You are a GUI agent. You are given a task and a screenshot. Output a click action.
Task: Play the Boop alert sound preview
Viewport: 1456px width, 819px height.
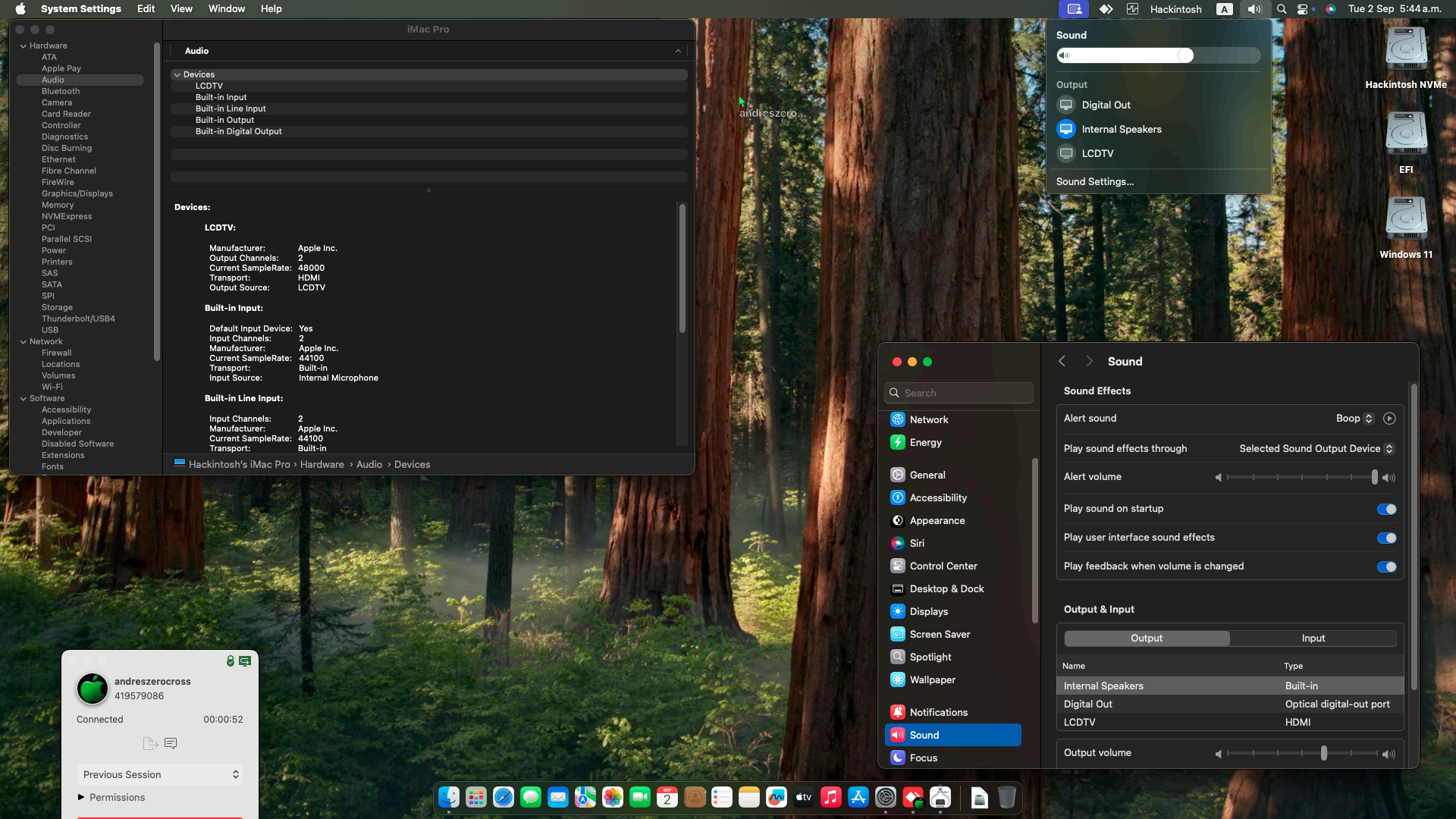coord(1389,419)
